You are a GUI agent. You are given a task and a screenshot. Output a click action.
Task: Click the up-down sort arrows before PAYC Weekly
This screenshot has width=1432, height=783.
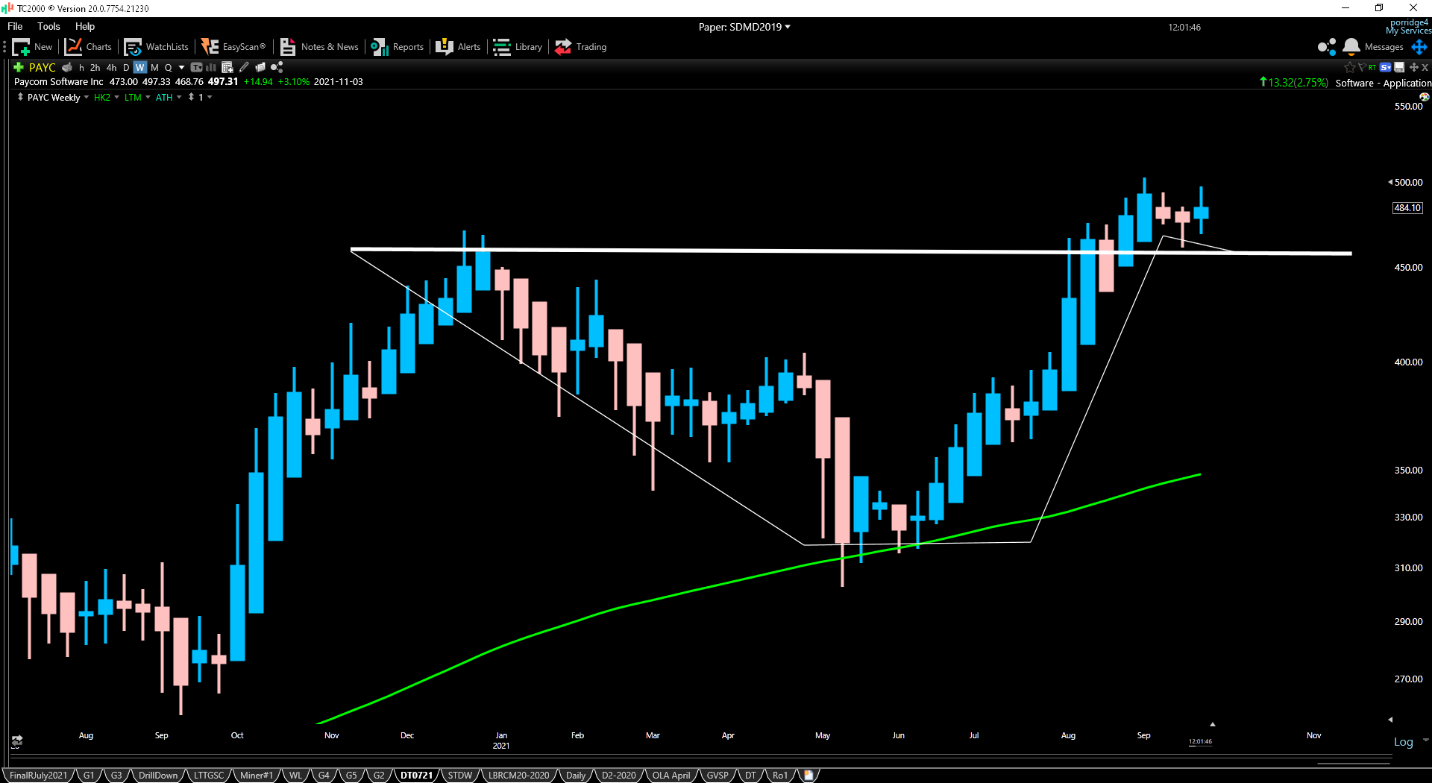[21, 97]
